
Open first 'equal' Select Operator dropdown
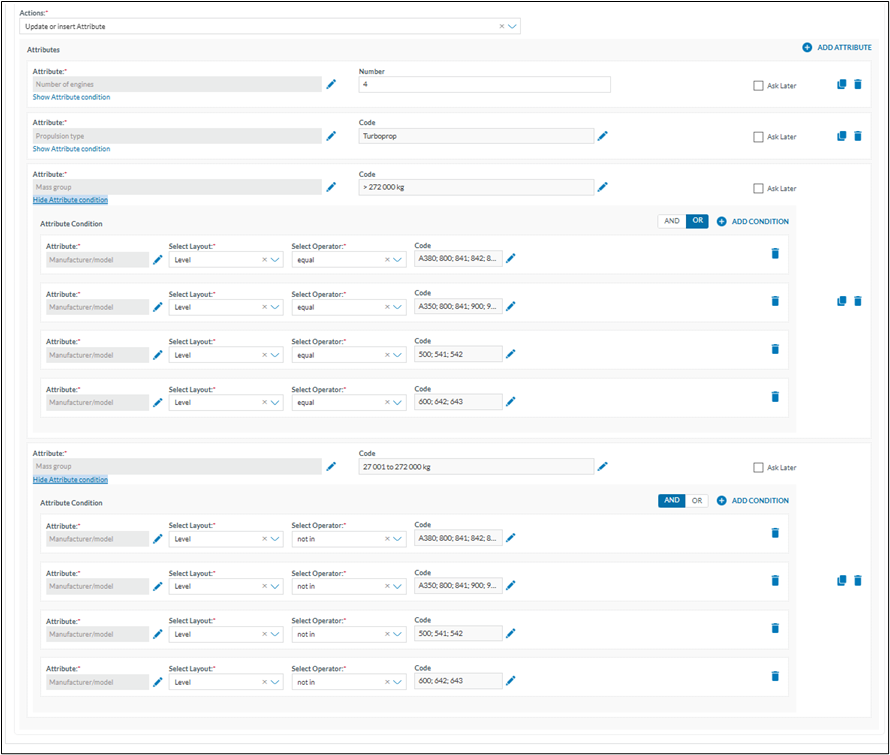point(399,259)
